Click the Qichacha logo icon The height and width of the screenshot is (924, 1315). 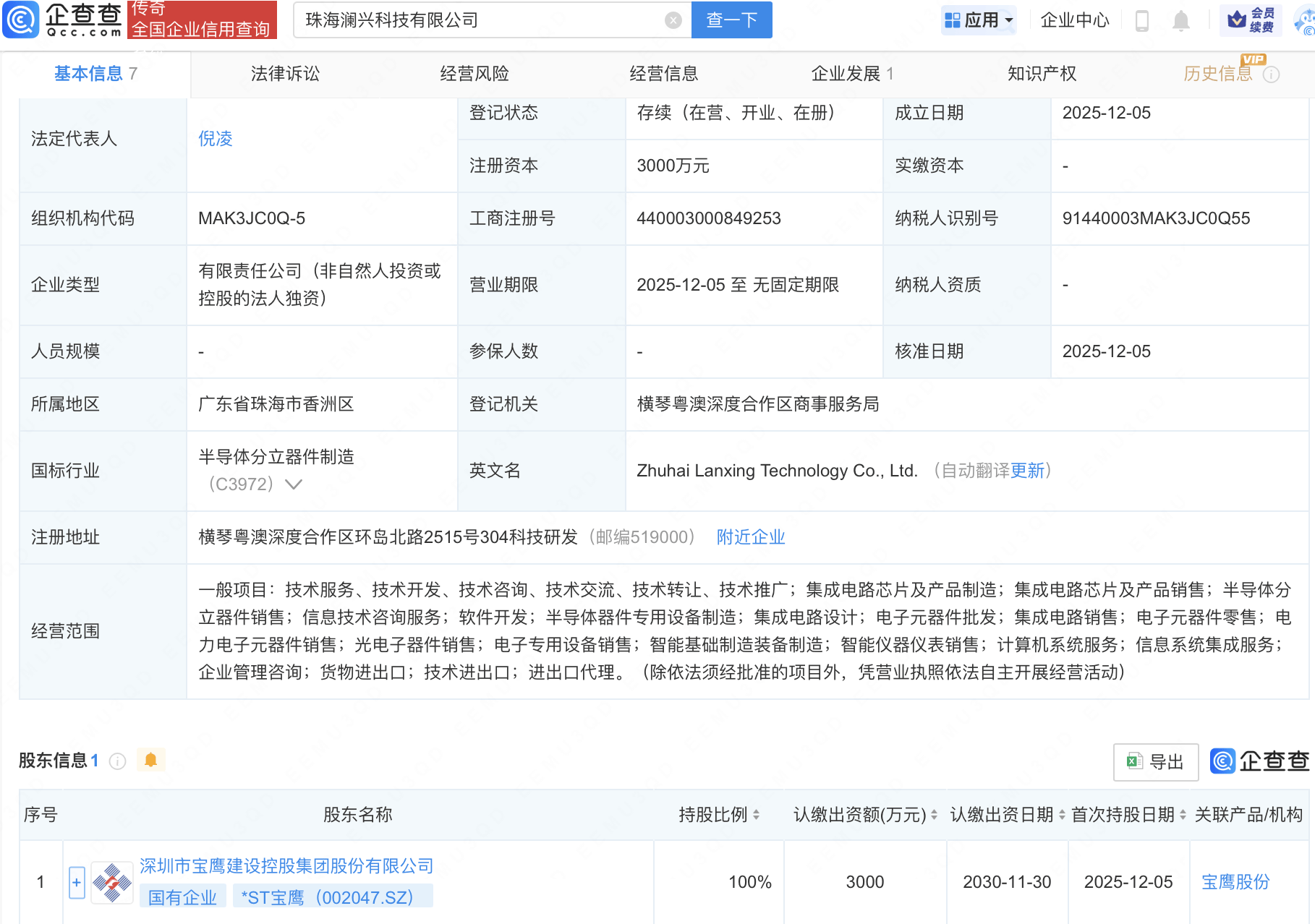tap(22, 20)
